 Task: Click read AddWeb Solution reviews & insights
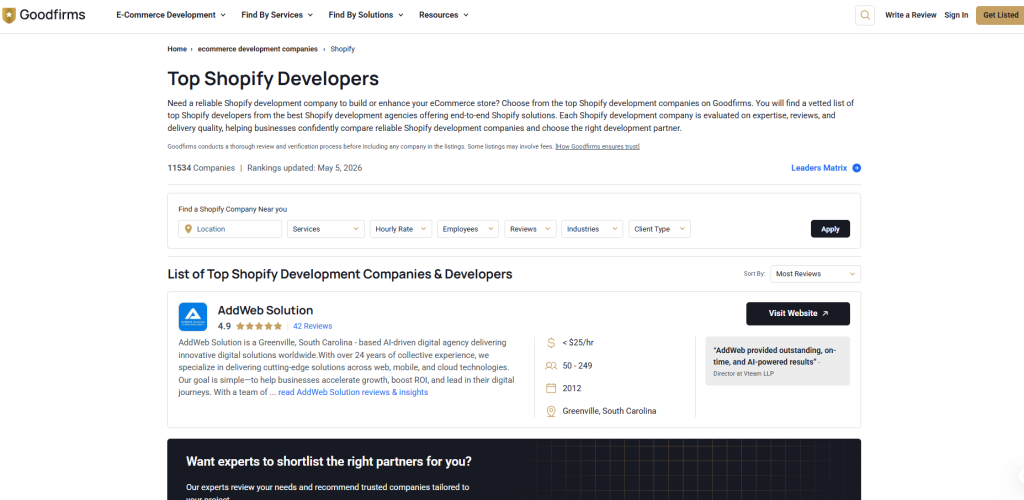[x=353, y=392]
